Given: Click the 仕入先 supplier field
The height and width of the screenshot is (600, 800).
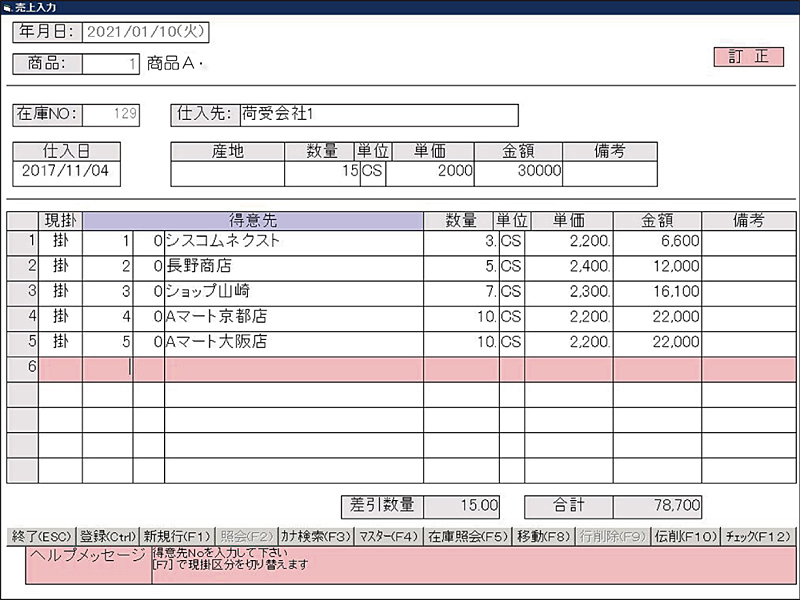Looking at the screenshot, I should point(378,115).
